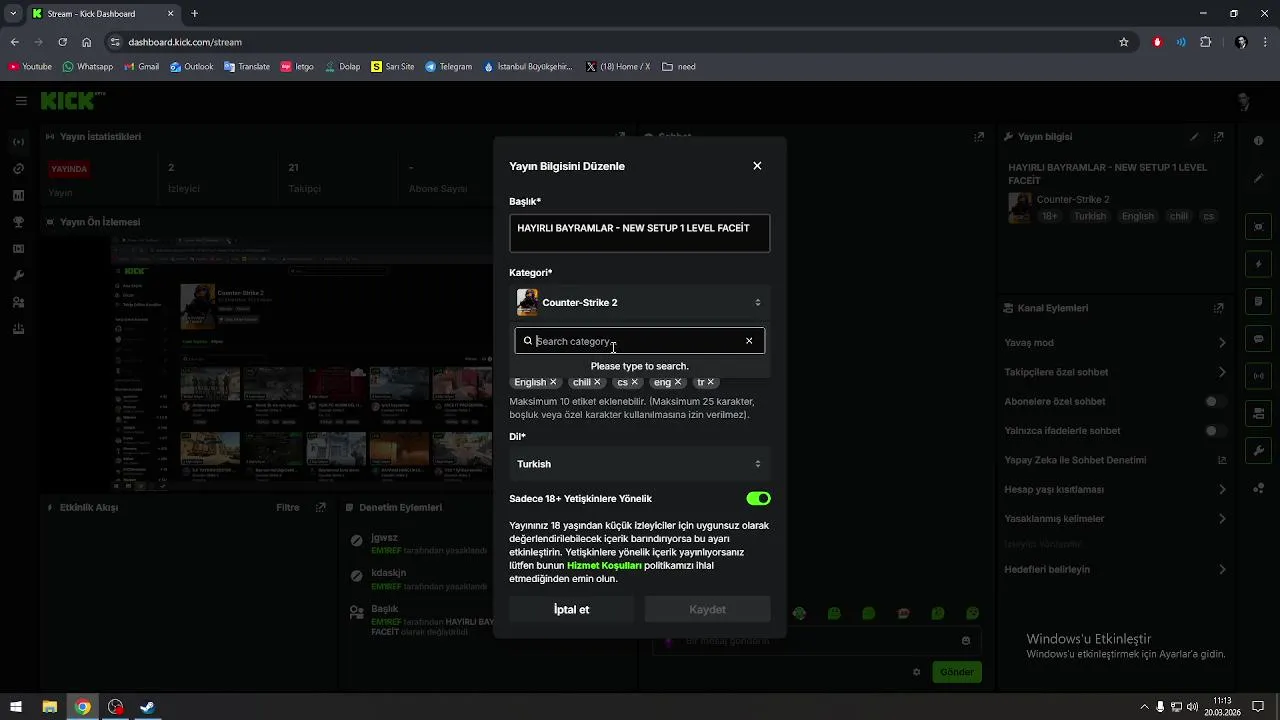Bookmark this page with the star icon

(x=1124, y=42)
